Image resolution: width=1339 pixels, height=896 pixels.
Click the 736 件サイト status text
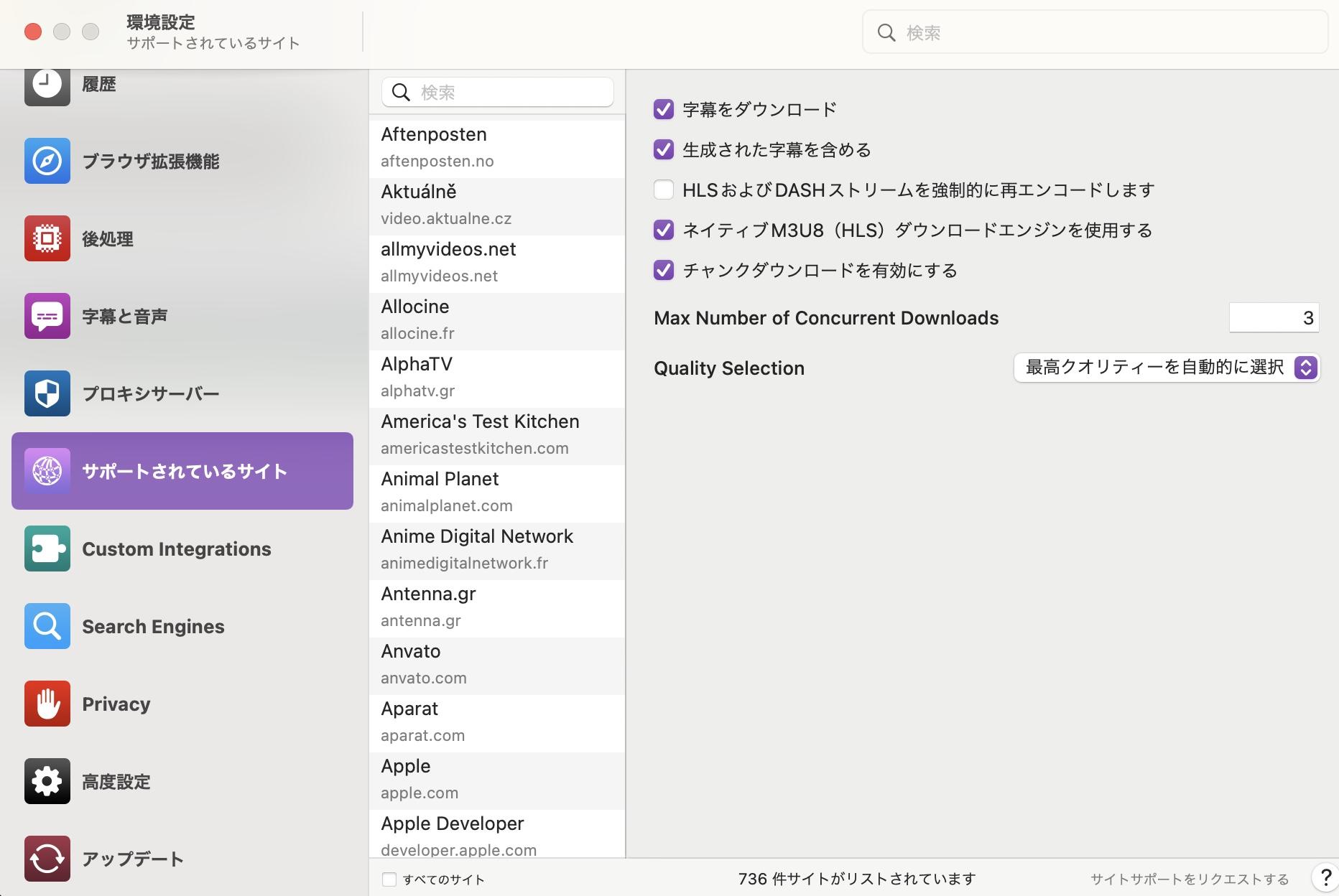[857, 879]
